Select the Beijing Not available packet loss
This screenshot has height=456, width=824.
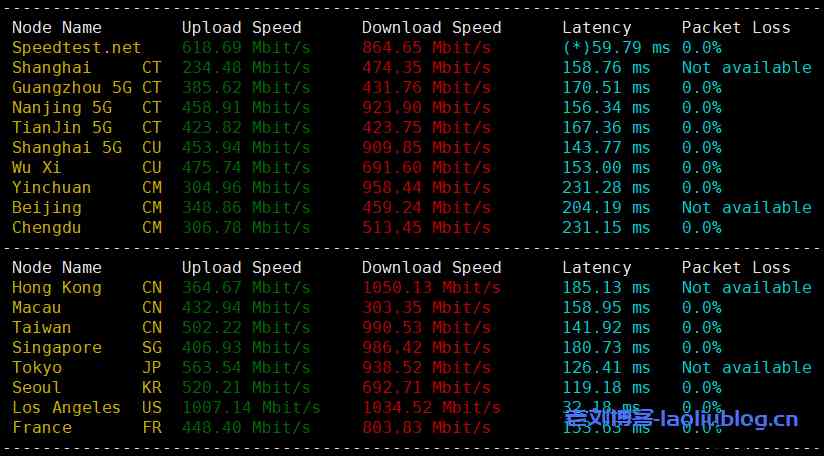[x=747, y=208]
